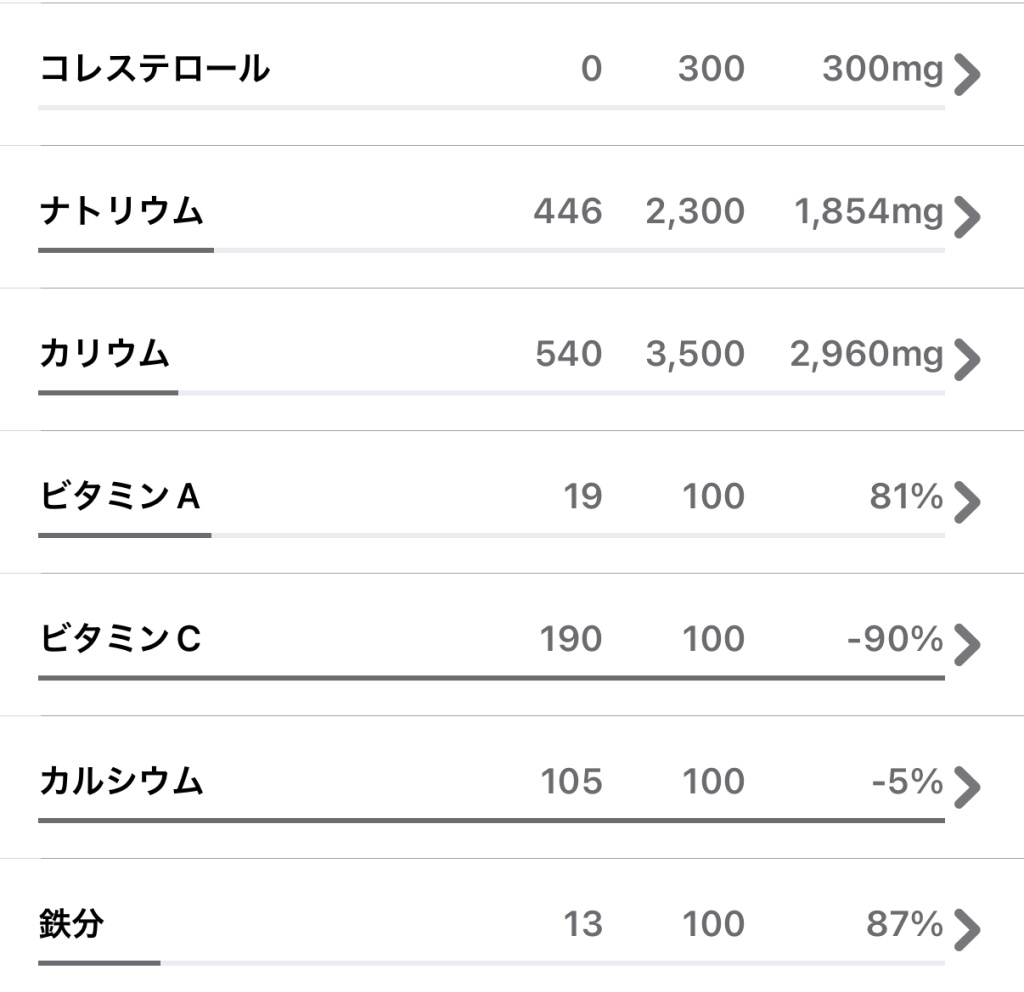The height and width of the screenshot is (992, 1024).
Task: Click the カルシウム row chevron
Action: coord(967,787)
